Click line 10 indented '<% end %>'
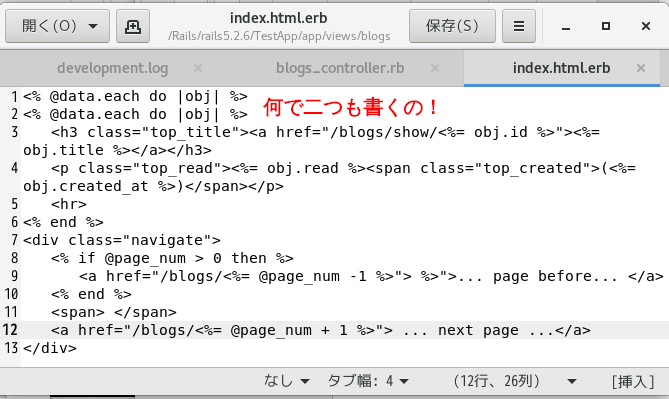Viewport: 669px width, 399px height. click(x=91, y=294)
